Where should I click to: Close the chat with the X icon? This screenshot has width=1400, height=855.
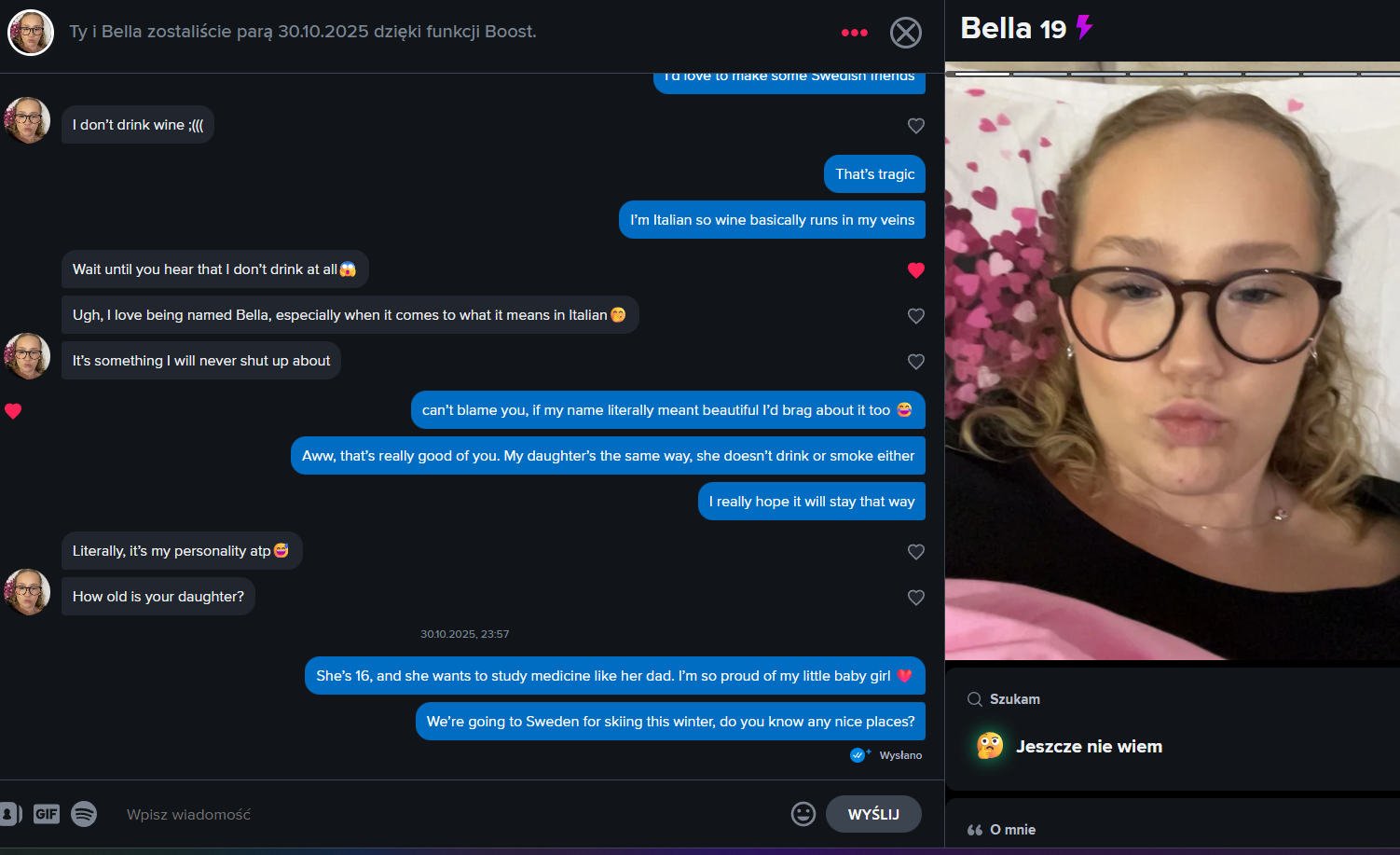point(906,33)
